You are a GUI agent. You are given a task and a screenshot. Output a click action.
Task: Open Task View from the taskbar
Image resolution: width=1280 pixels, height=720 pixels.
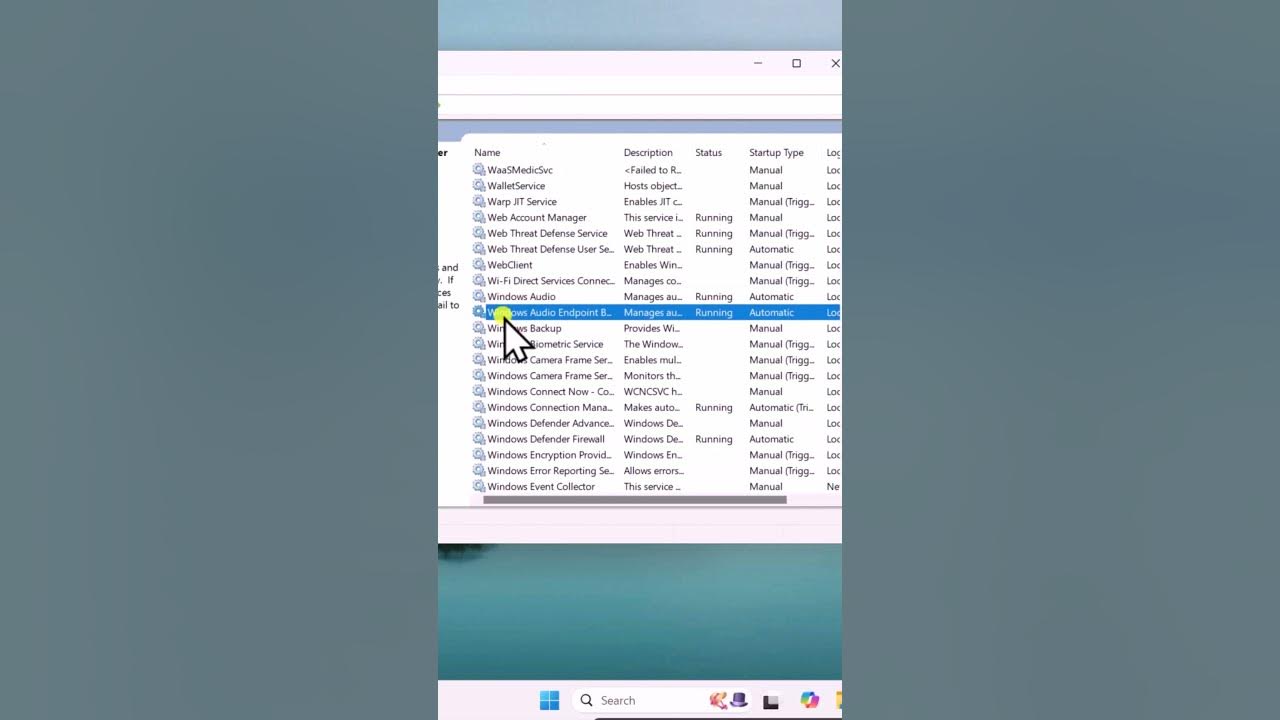pyautogui.click(x=771, y=702)
